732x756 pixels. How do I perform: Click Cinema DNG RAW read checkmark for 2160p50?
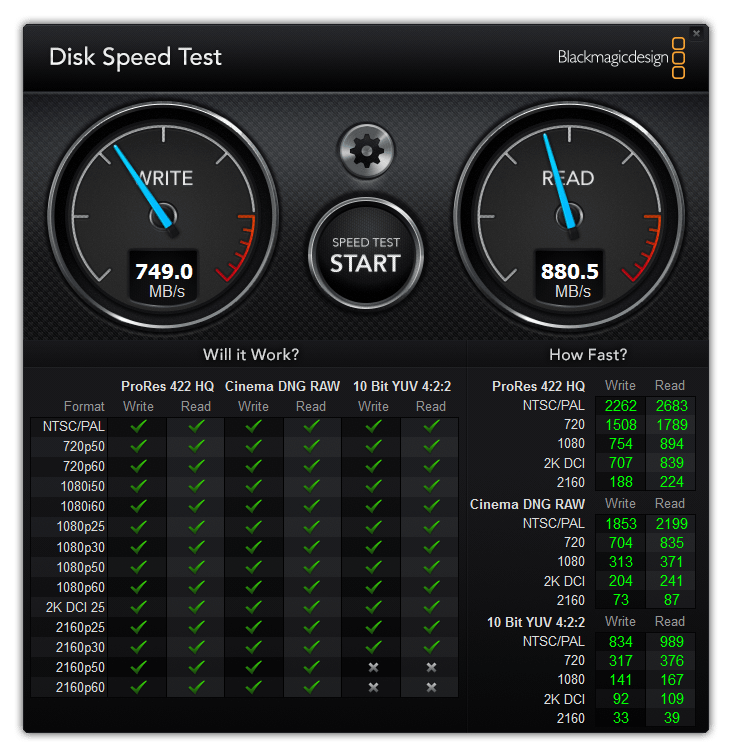(x=312, y=667)
